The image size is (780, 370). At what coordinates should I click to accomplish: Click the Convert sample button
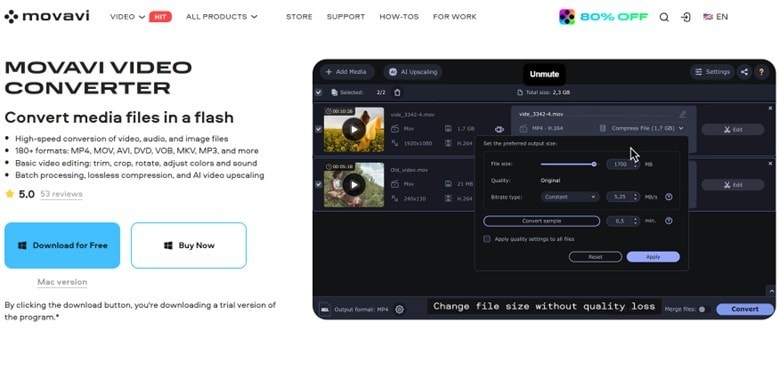(541, 221)
